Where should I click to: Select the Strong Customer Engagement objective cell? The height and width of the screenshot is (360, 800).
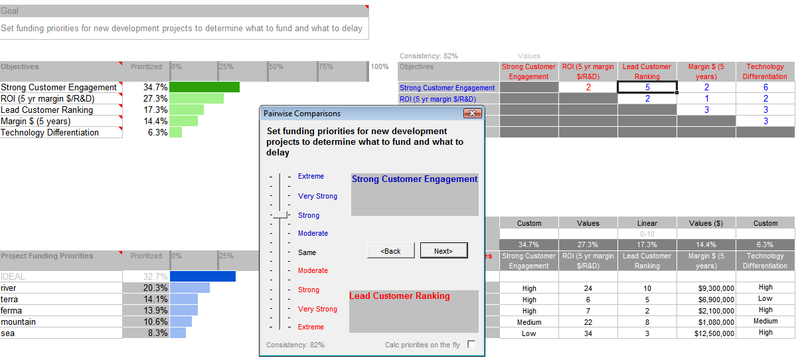[x=61, y=87]
